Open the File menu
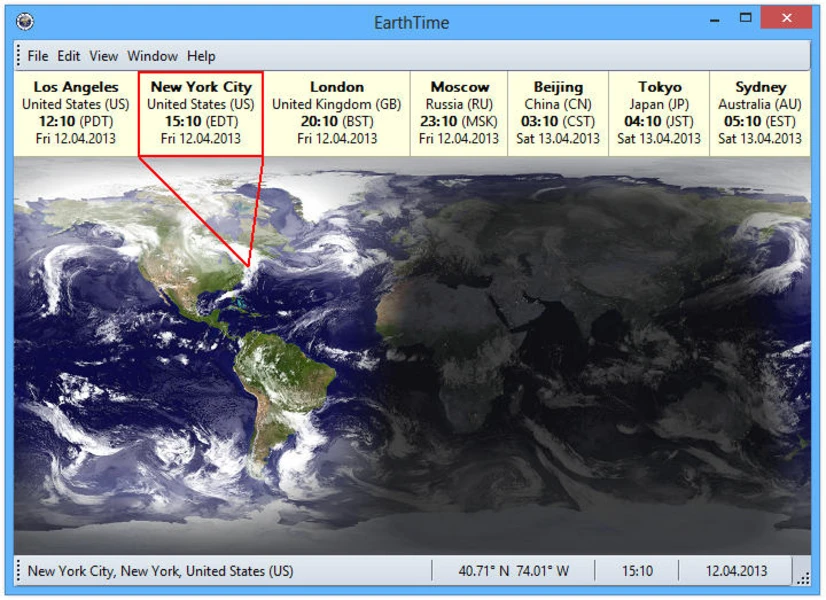This screenshot has width=826, height=600. pyautogui.click(x=38, y=56)
